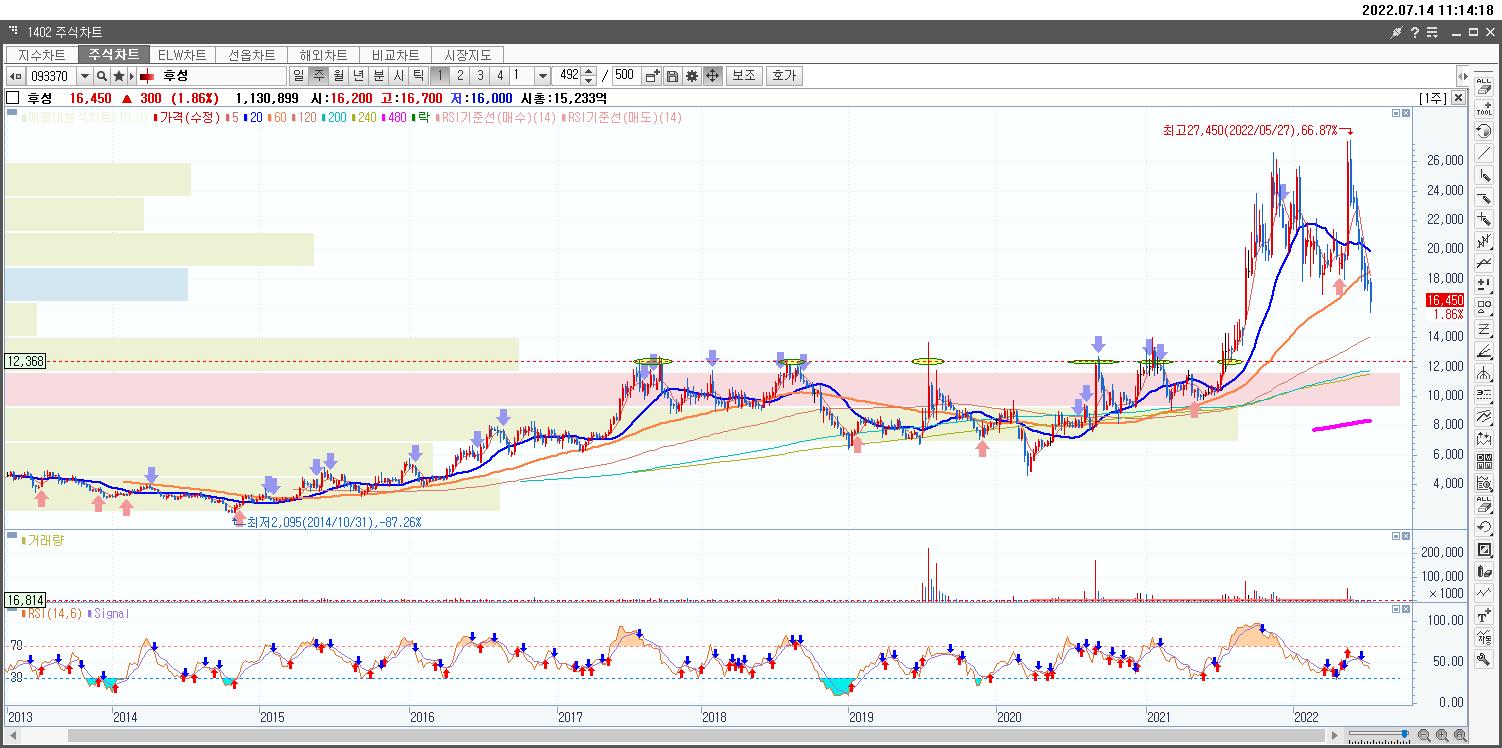Image resolution: width=1502 pixels, height=748 pixels.
Task: Choose interval preset 3
Action: click(x=480, y=75)
